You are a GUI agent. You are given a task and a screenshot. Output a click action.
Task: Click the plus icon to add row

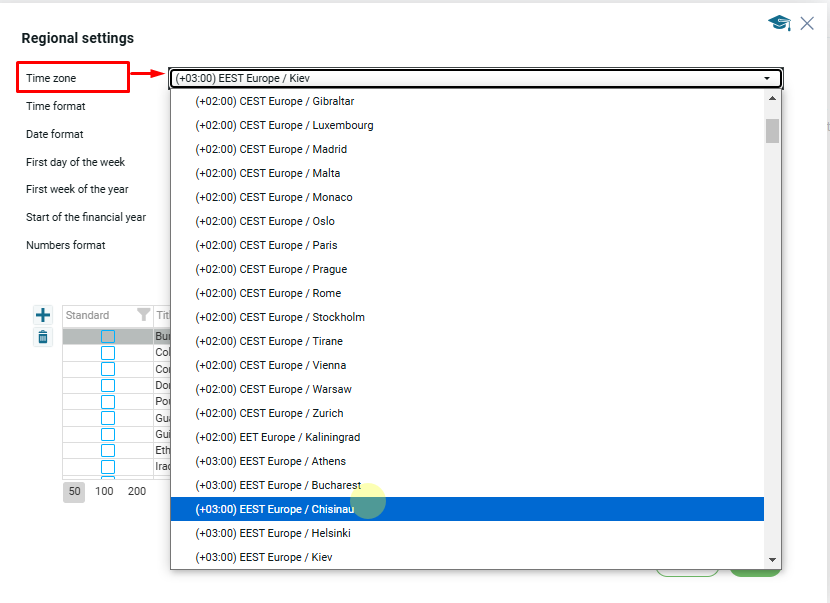(x=43, y=315)
